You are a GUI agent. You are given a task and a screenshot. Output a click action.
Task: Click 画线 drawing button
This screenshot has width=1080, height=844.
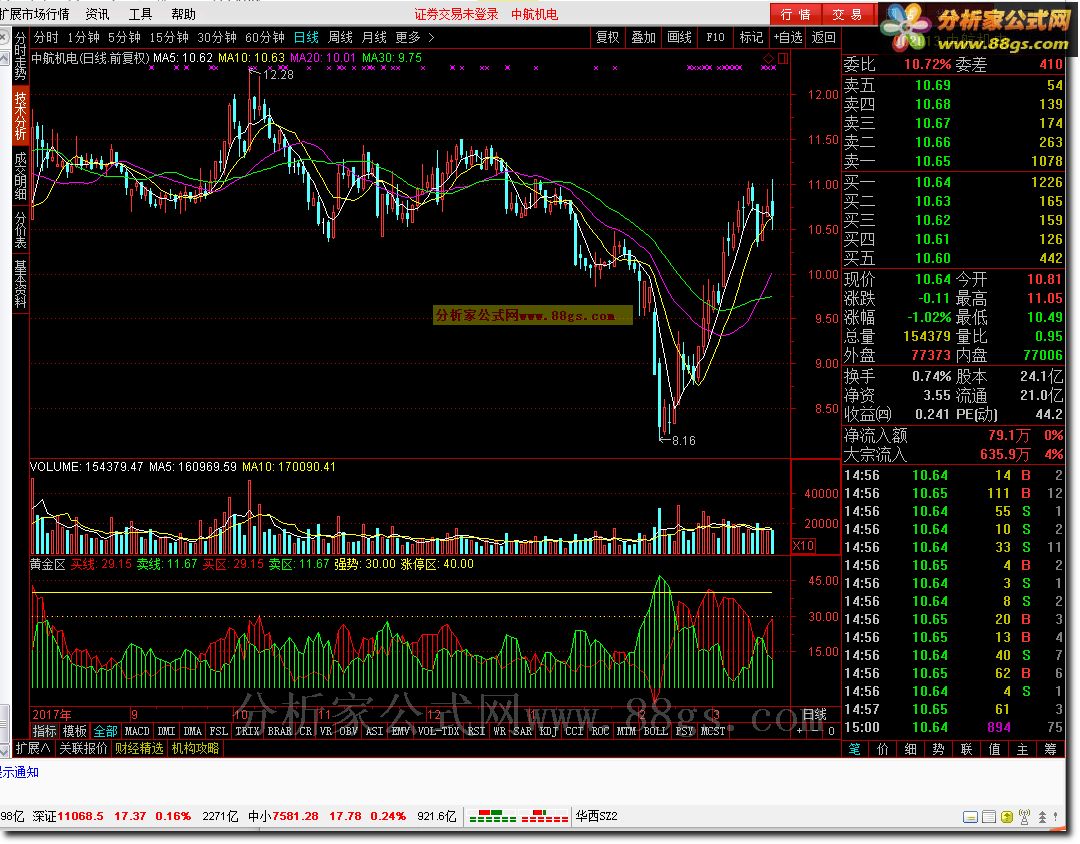679,37
